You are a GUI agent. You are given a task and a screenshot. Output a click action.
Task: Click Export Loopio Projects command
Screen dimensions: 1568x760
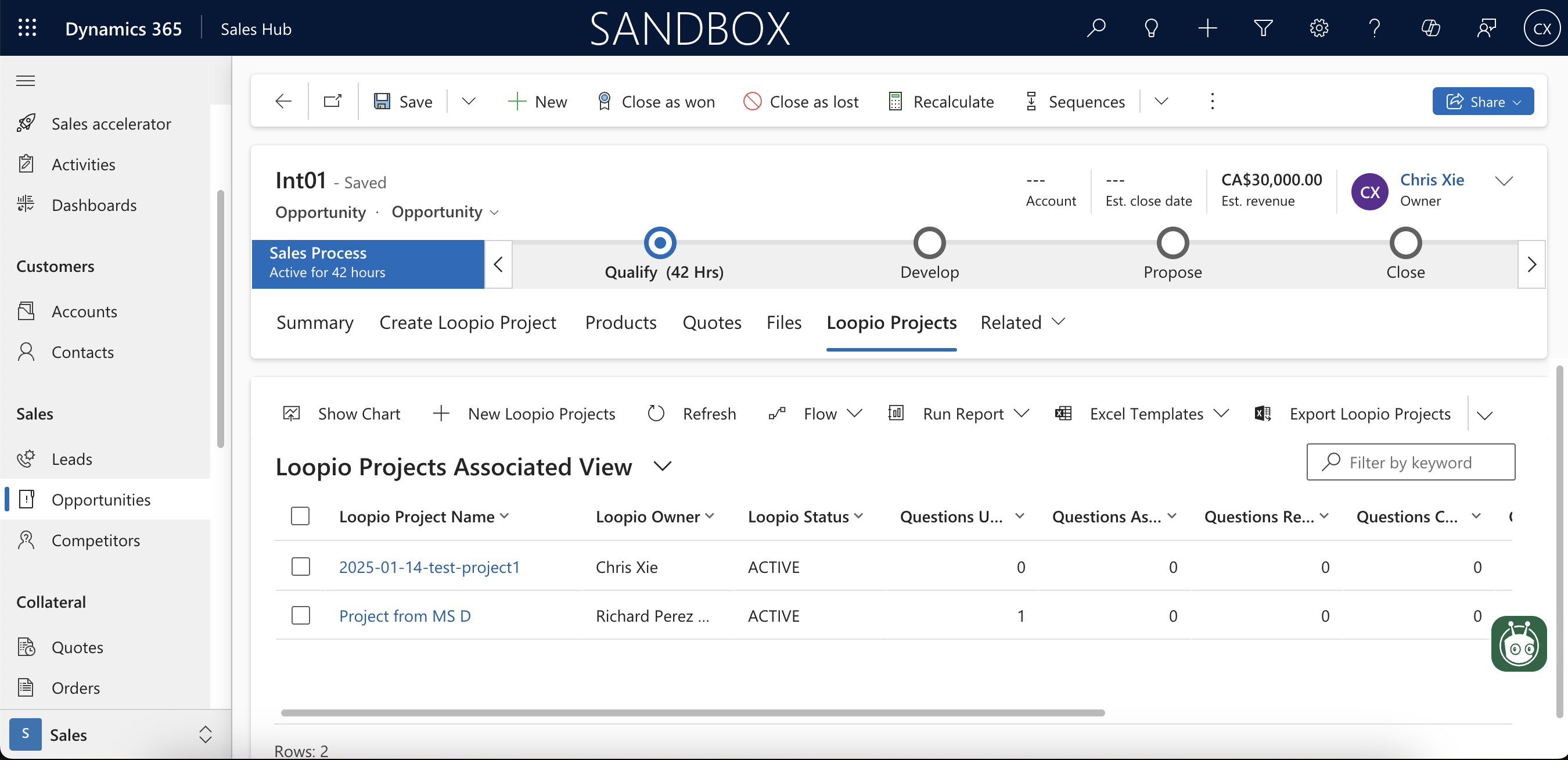tap(1353, 414)
